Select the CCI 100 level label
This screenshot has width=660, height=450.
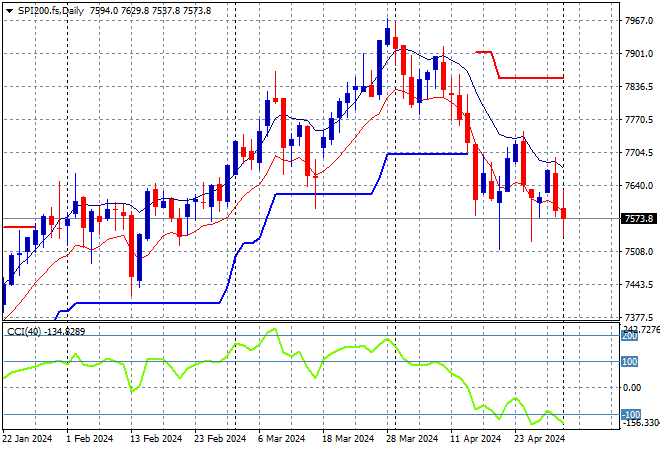630,362
